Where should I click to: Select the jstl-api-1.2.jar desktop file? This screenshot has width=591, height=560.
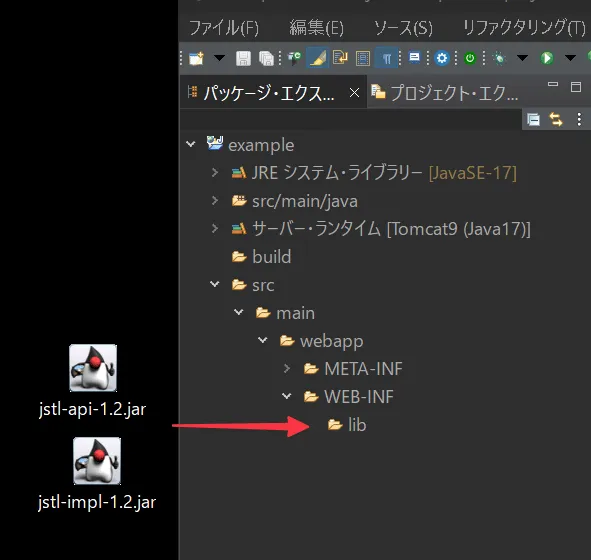93,381
